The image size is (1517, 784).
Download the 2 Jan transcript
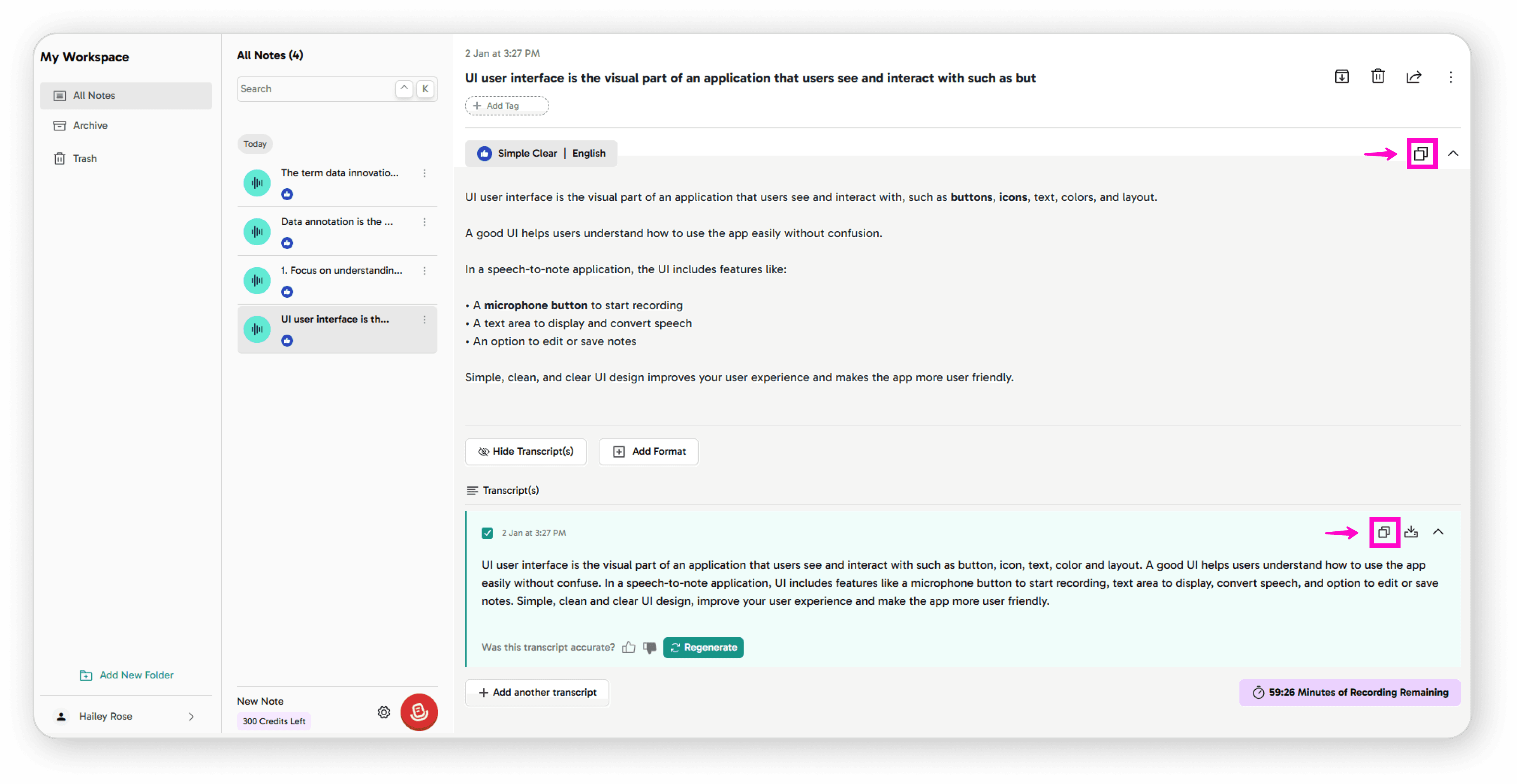pos(1411,532)
